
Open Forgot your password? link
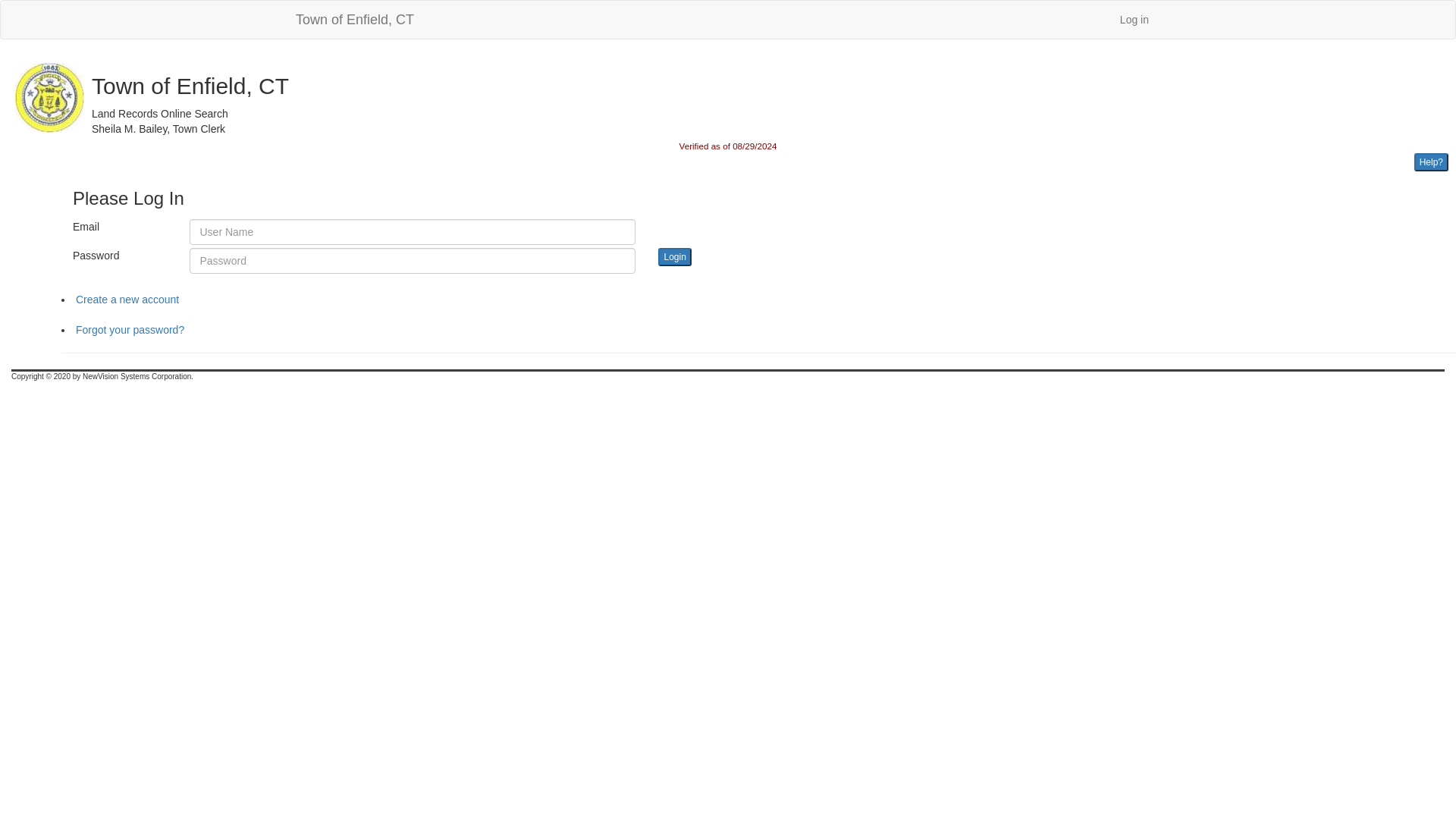130,330
